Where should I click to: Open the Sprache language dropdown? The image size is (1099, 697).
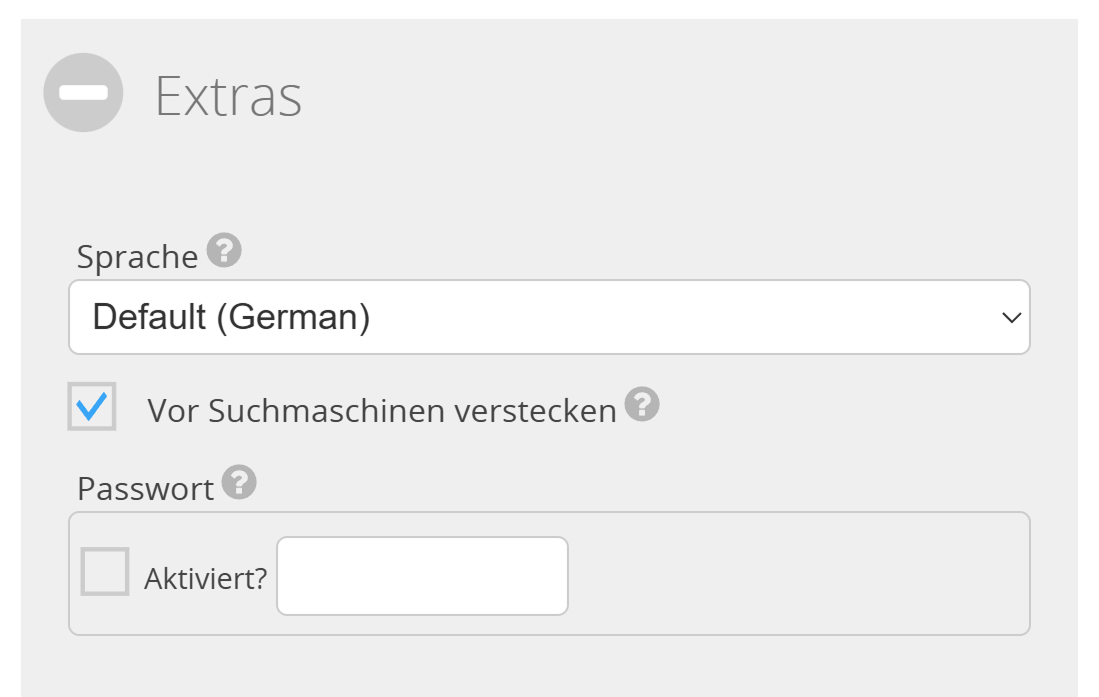[548, 317]
